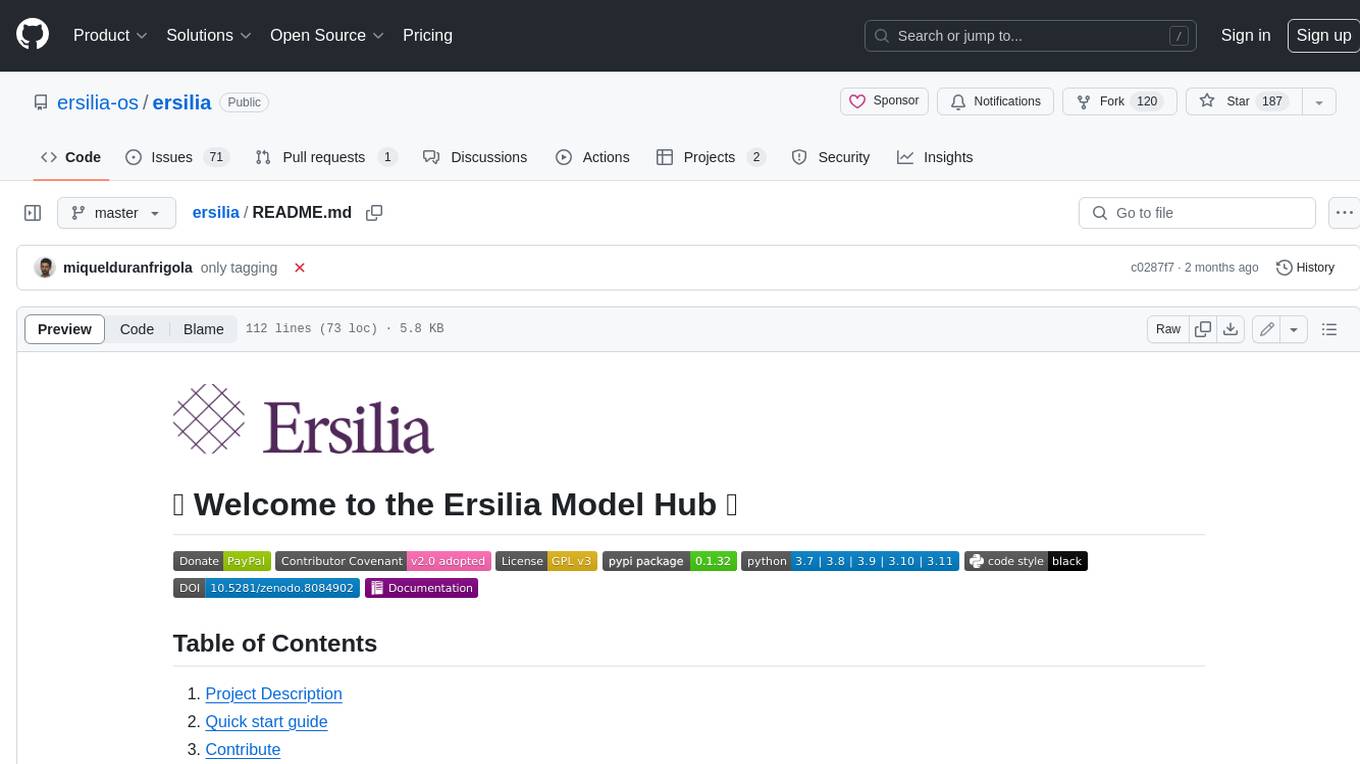Click the Ersilia logo image
The image size is (1360, 764).
(x=303, y=420)
